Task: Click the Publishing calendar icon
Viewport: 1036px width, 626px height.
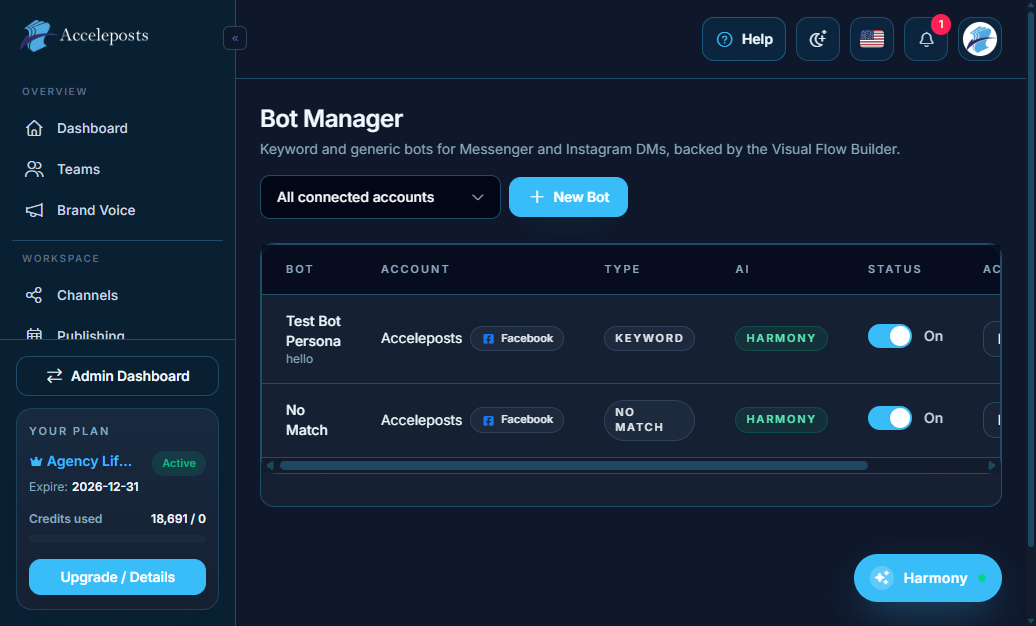Action: tap(34, 334)
